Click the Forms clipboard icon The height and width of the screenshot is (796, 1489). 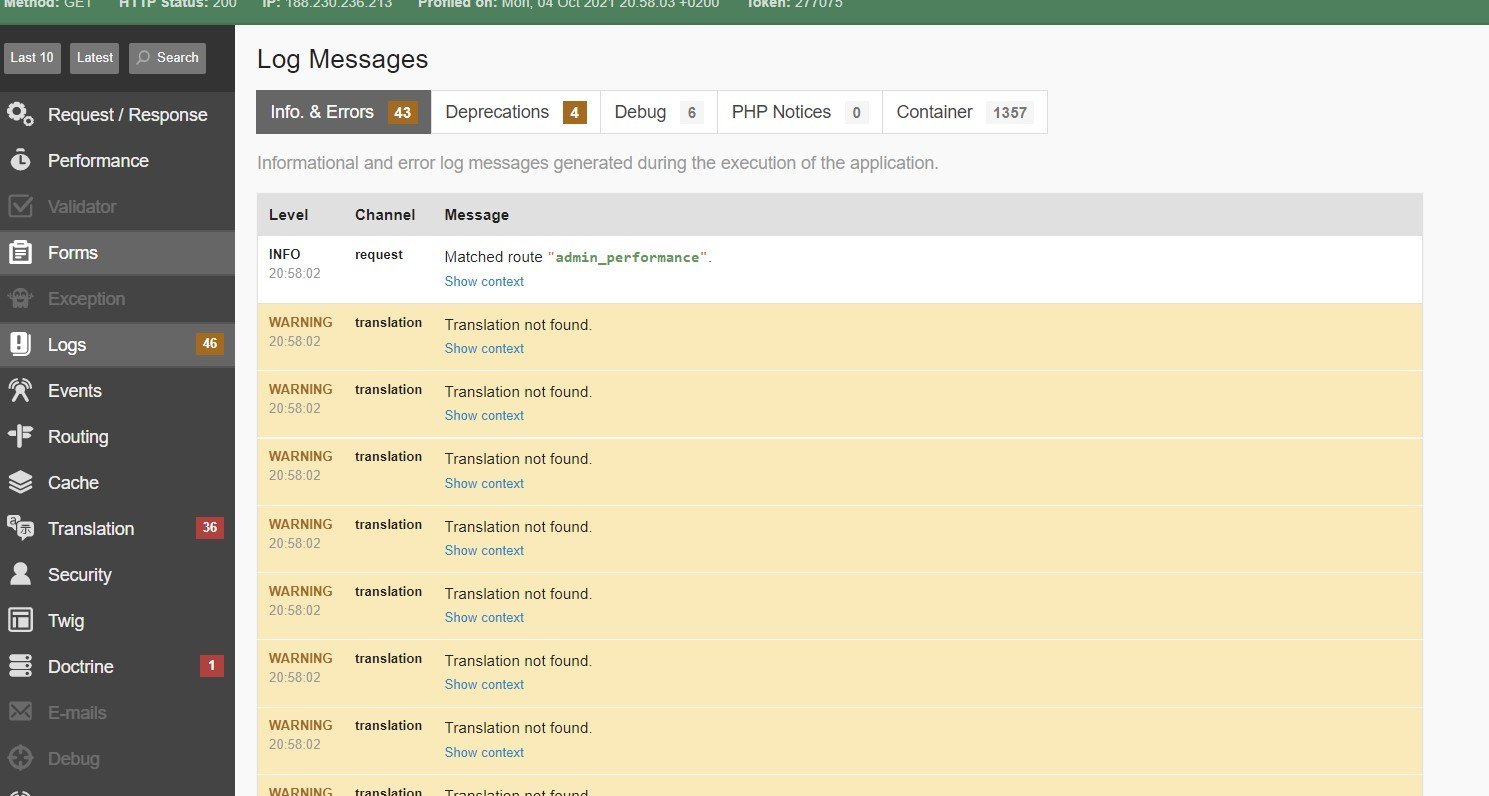pos(20,252)
